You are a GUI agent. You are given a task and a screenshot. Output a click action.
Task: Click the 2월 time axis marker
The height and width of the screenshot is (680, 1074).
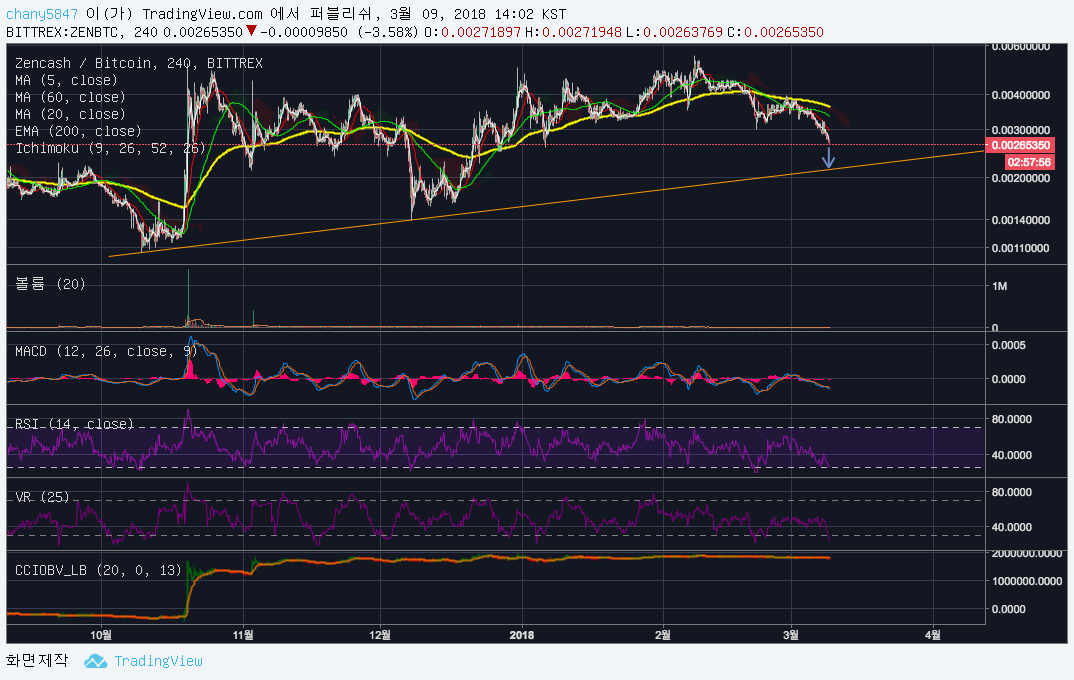tap(662, 635)
